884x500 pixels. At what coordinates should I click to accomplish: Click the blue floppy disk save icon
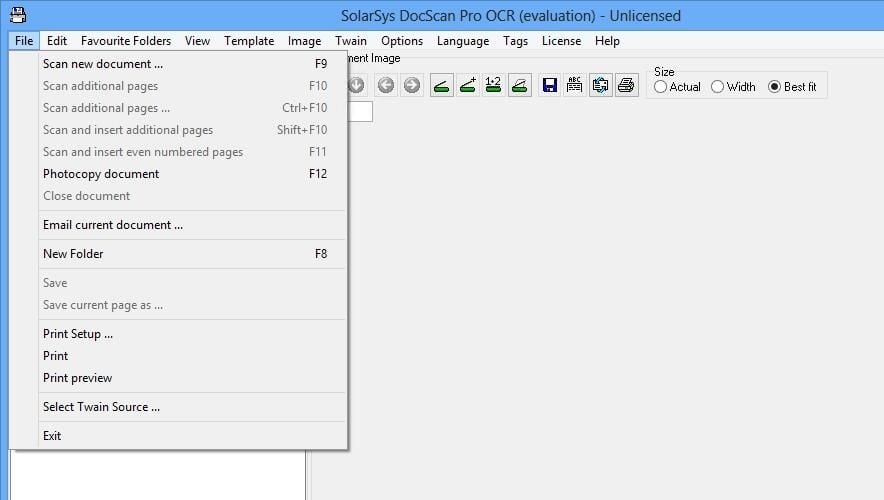tap(550, 85)
